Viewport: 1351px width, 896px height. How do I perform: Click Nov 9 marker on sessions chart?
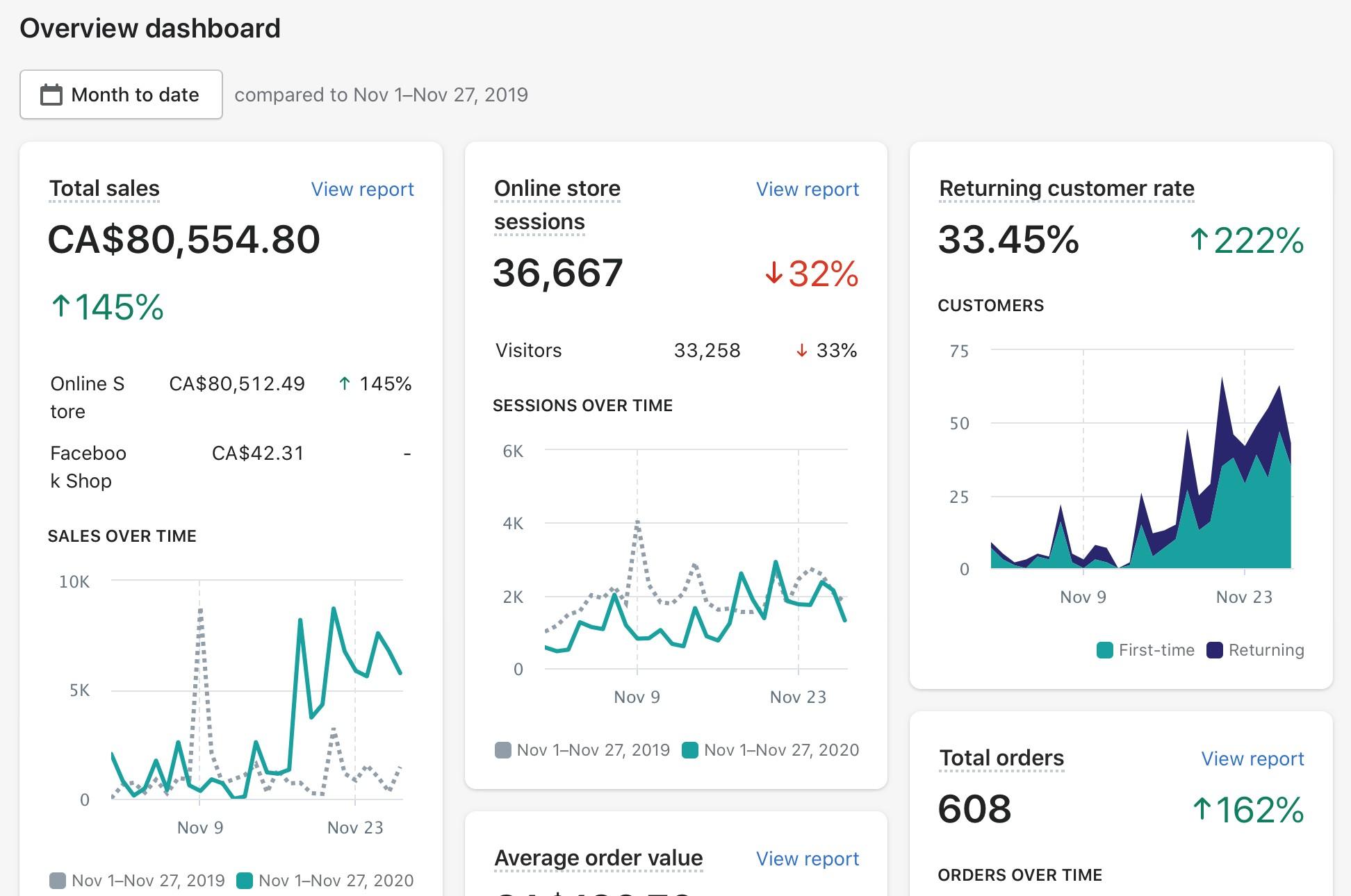click(x=637, y=697)
